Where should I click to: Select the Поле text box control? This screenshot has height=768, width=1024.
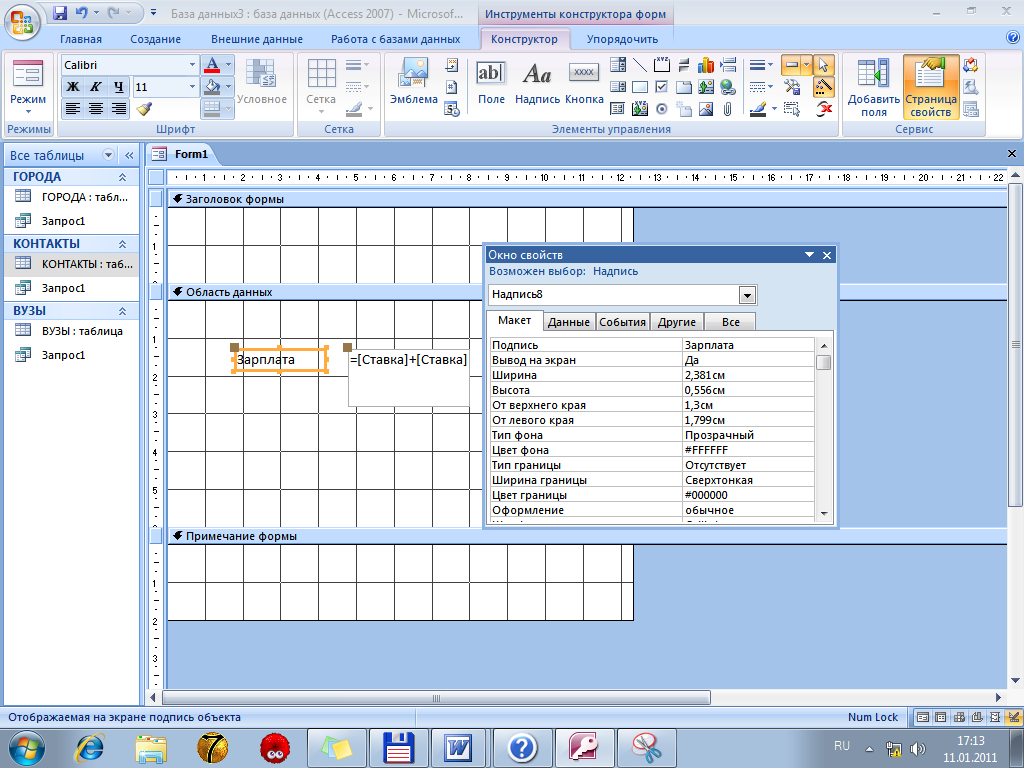coord(491,82)
